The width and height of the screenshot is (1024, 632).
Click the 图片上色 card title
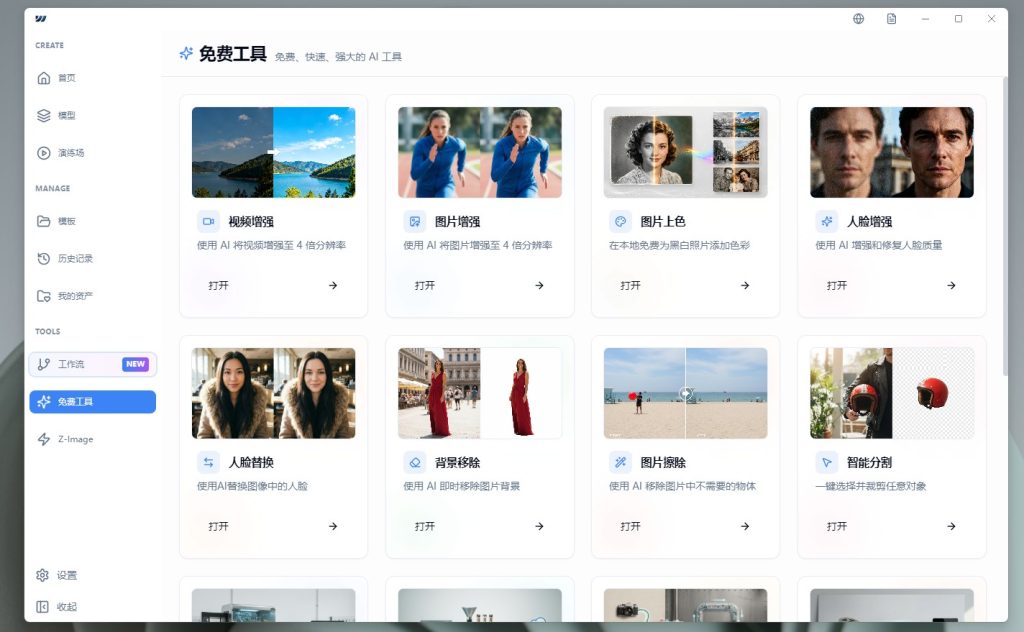(663, 222)
